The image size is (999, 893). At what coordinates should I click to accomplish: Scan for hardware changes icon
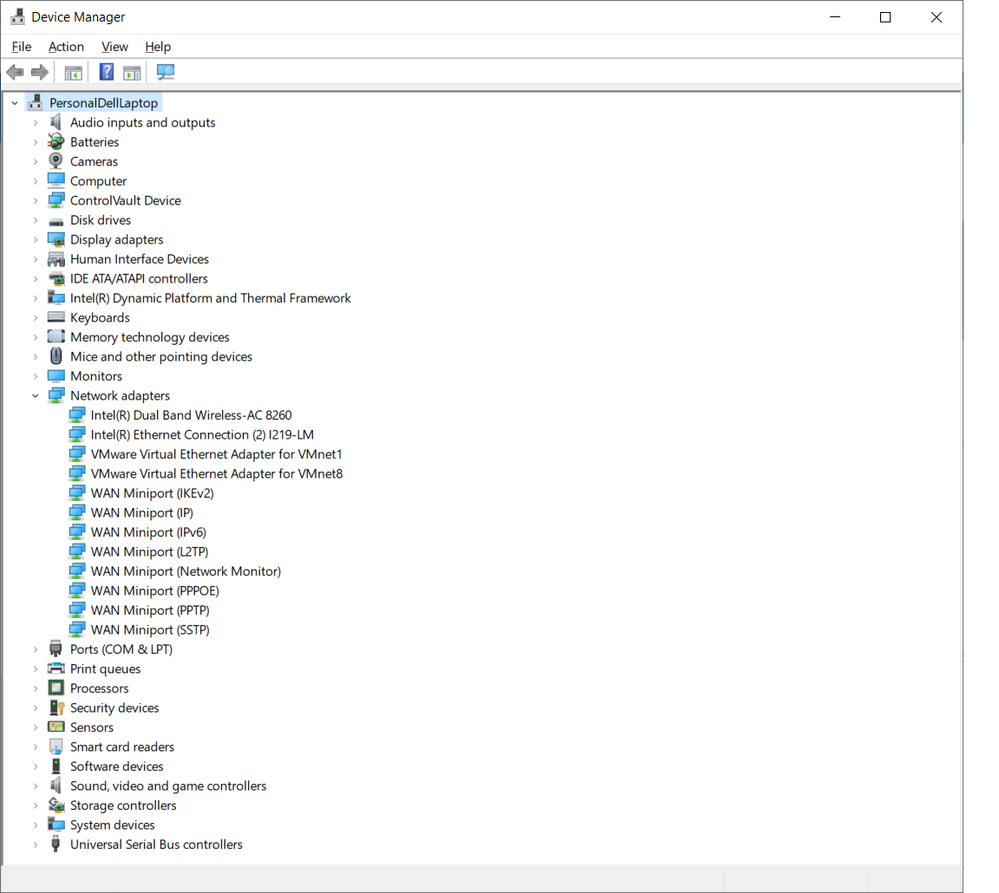click(166, 72)
